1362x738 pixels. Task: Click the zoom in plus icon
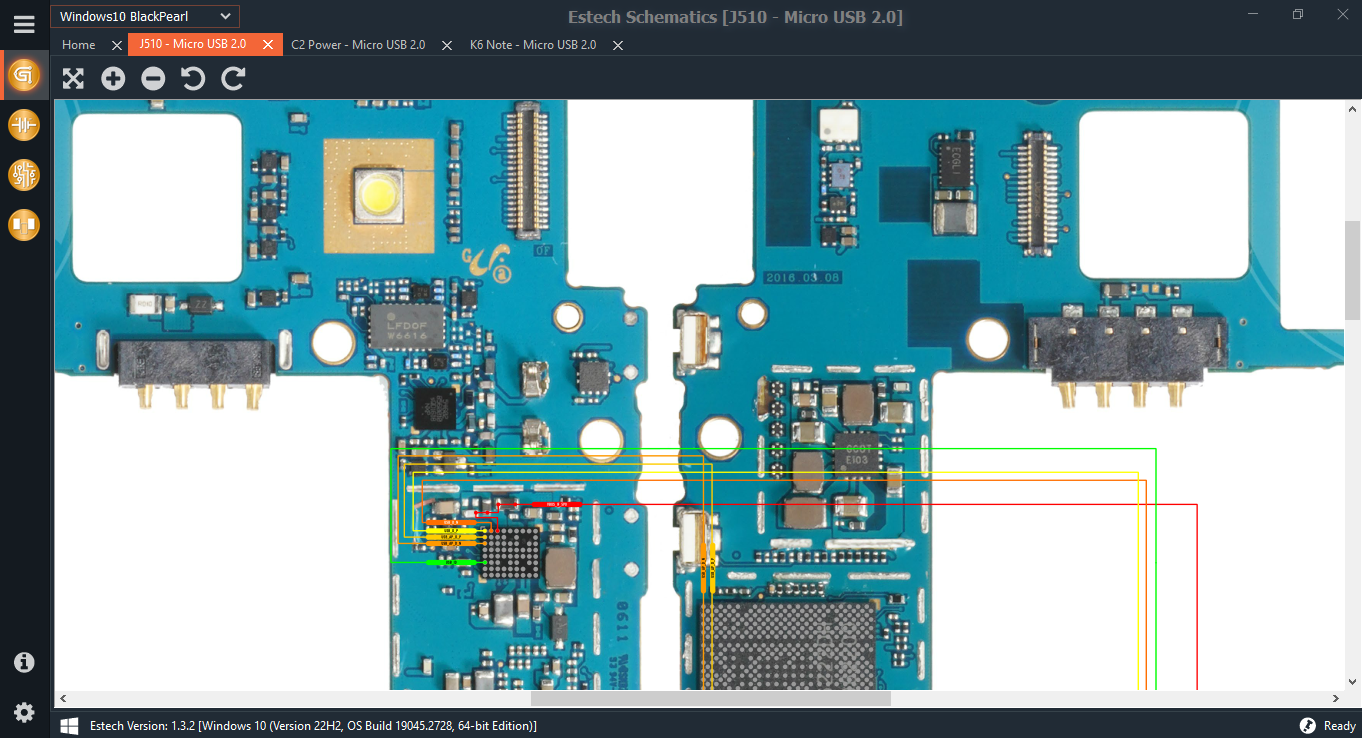point(113,79)
